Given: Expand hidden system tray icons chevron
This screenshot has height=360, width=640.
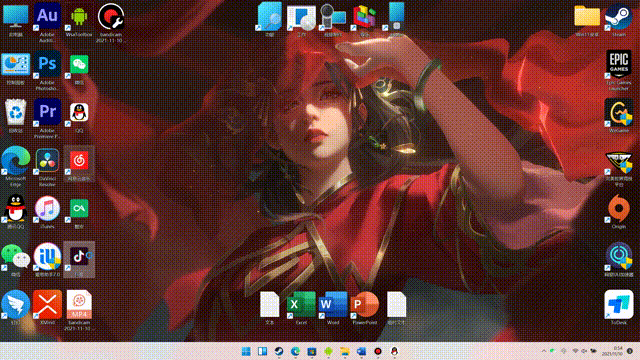Looking at the screenshot, I should [544, 351].
